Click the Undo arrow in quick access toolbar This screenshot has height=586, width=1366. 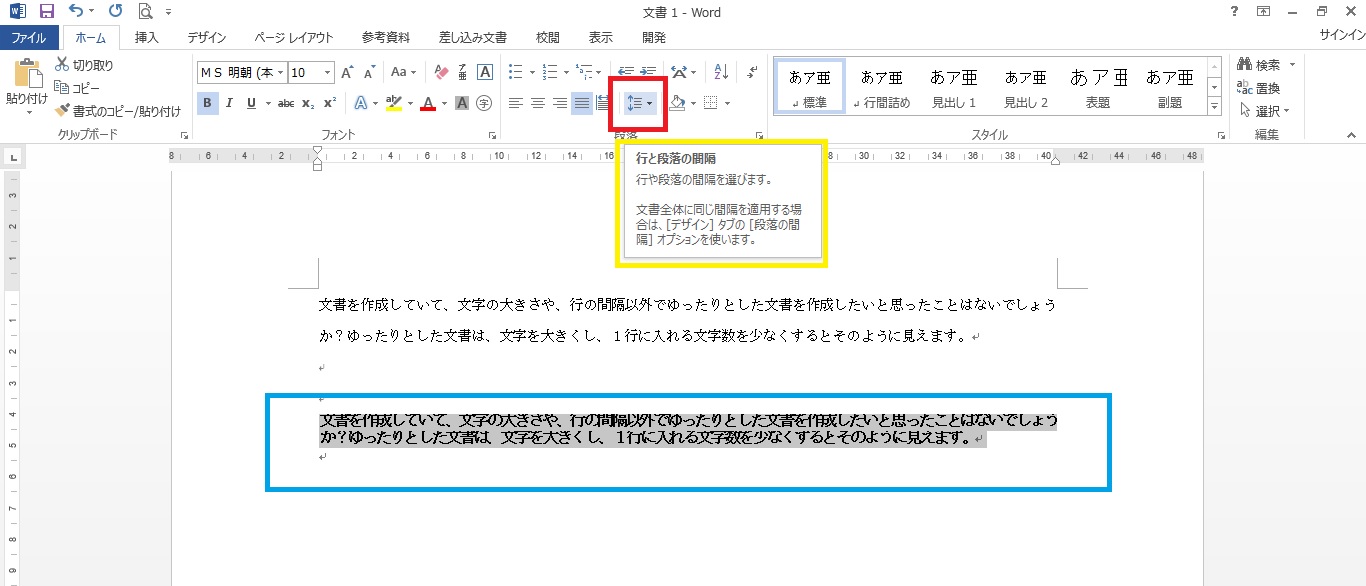pyautogui.click(x=77, y=12)
